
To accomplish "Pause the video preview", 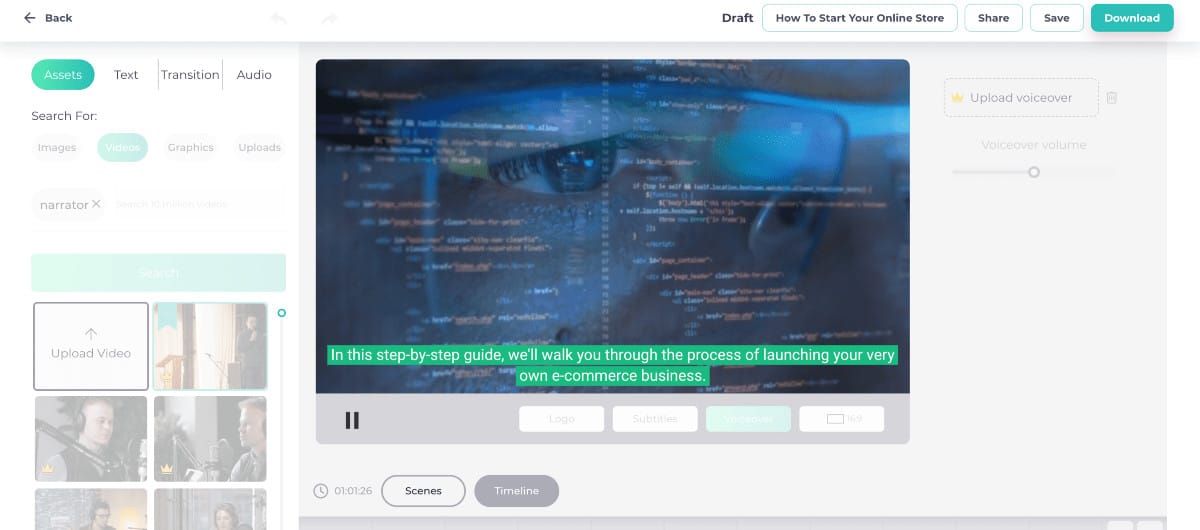I will coord(352,420).
